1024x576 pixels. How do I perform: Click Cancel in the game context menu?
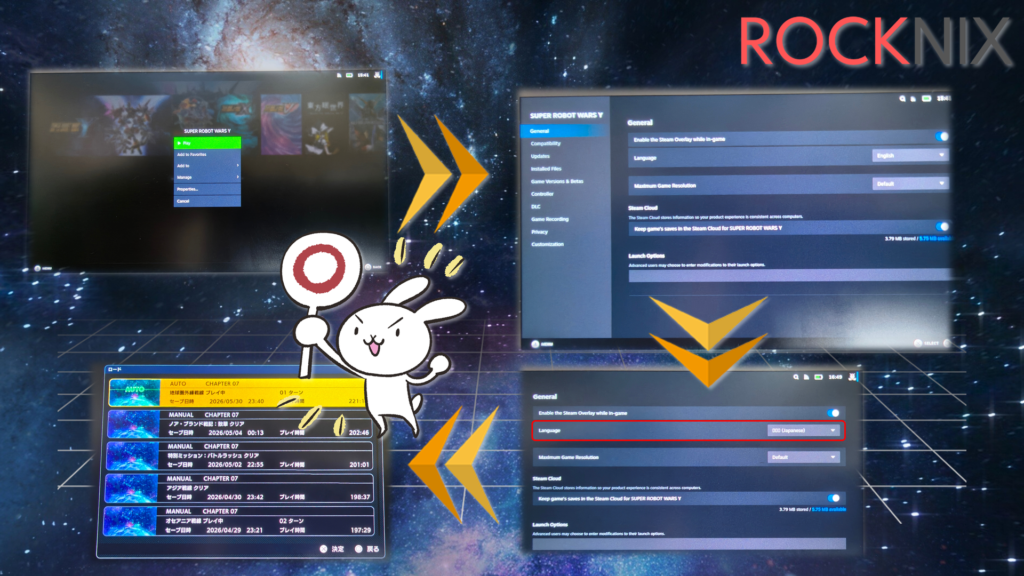(x=207, y=200)
